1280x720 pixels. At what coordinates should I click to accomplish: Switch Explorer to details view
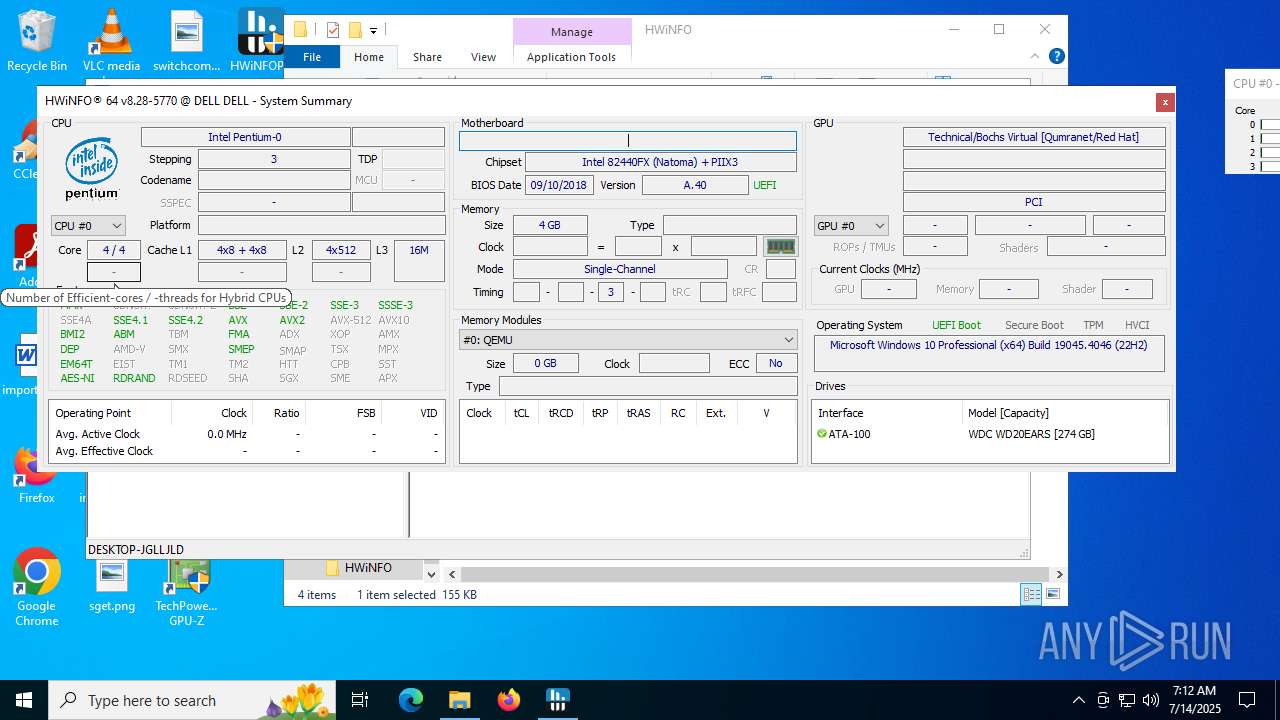[1031, 594]
